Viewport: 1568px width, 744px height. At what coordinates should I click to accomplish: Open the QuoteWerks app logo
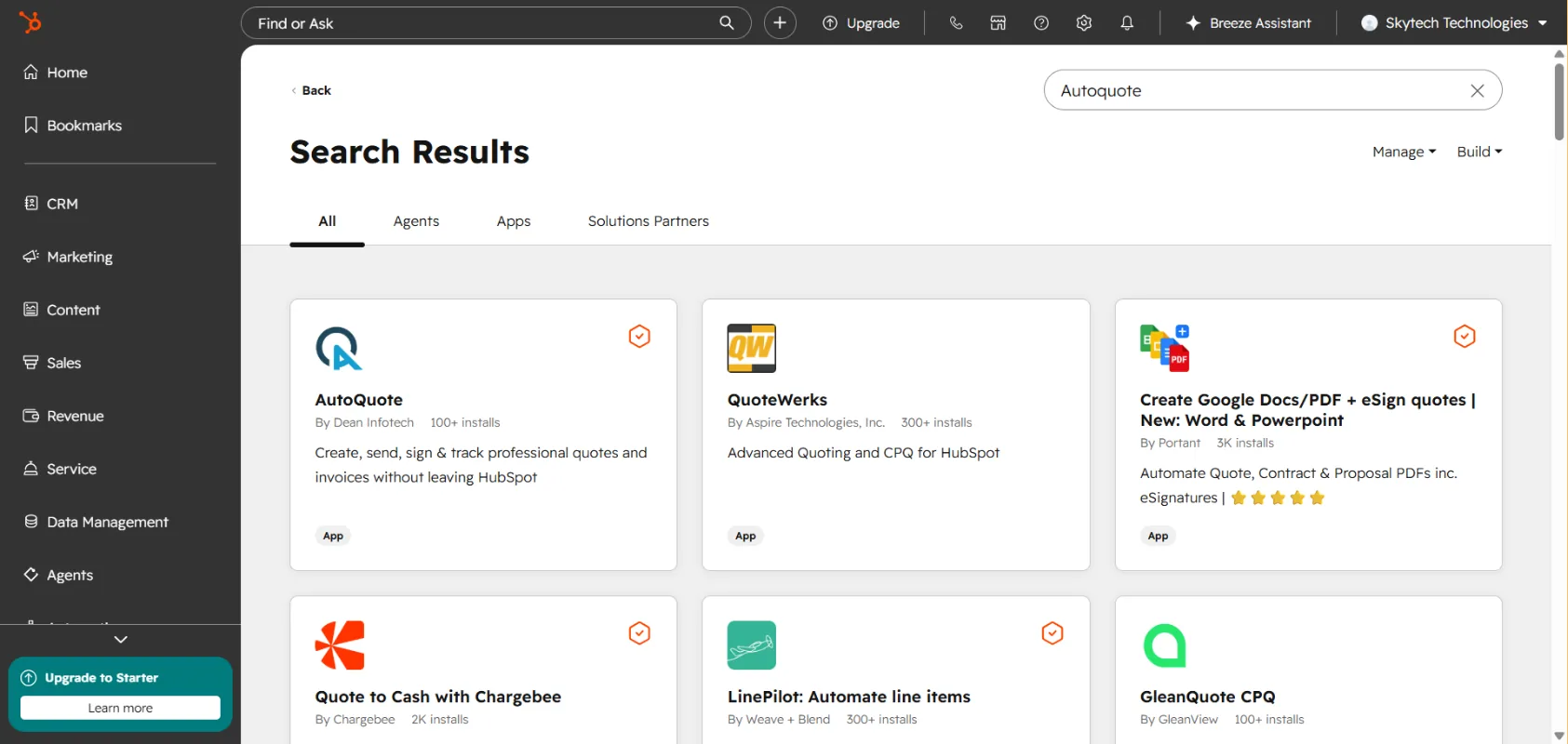[x=751, y=348]
